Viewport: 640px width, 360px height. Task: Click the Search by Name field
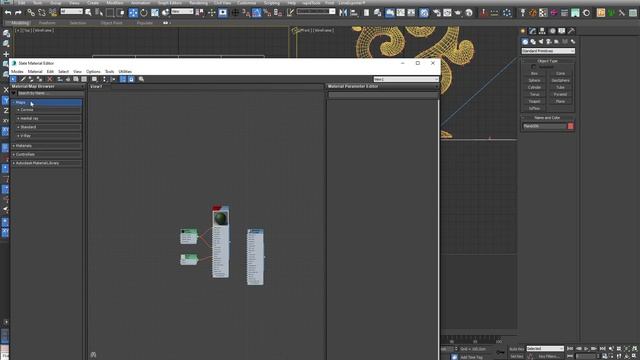[50, 93]
